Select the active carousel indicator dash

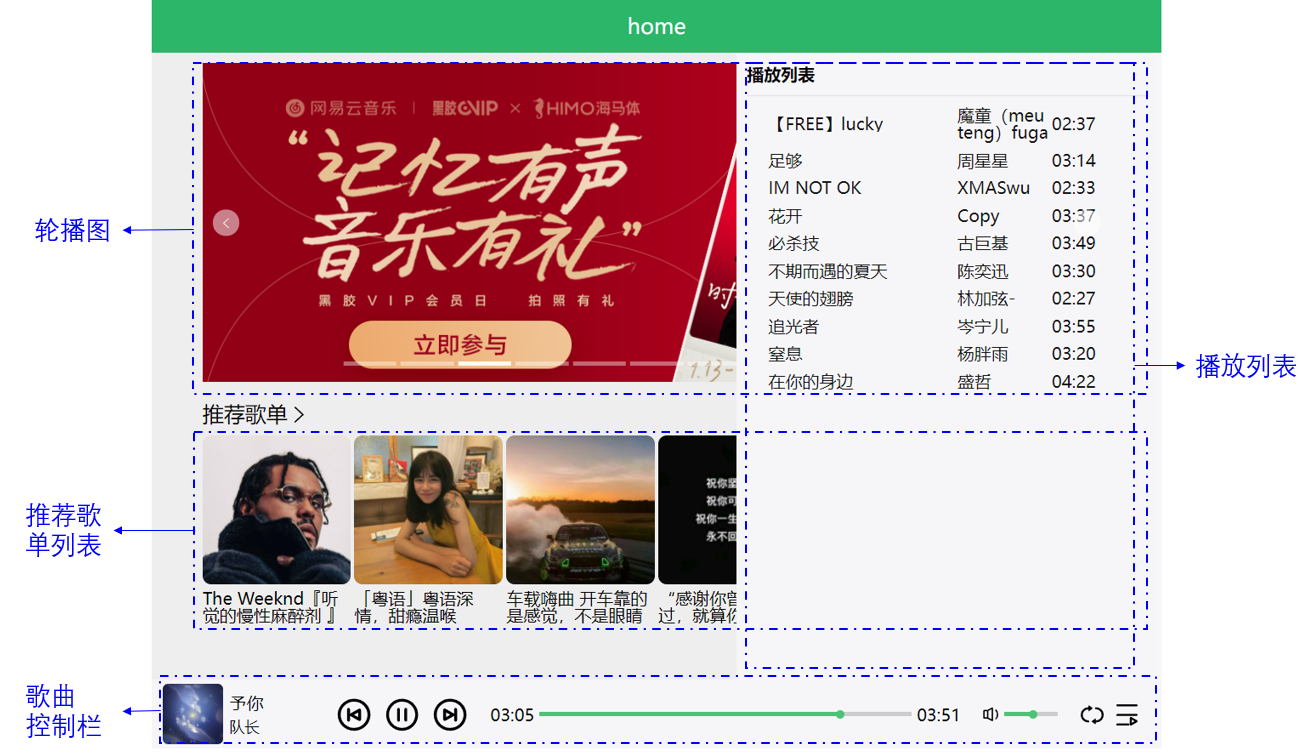tap(485, 363)
